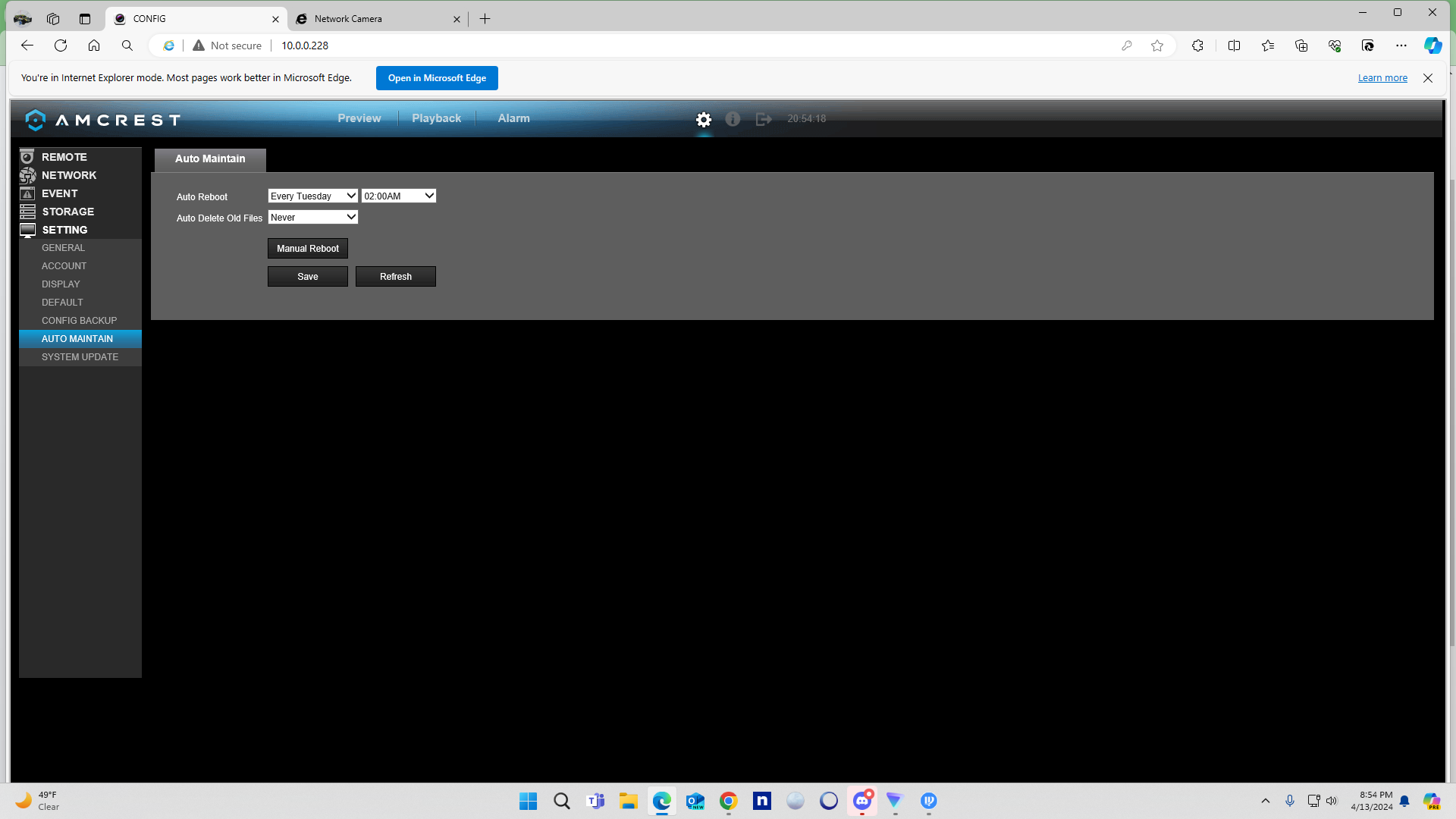Switch to the Preview tab
Viewport: 1456px width, 819px height.
click(359, 118)
